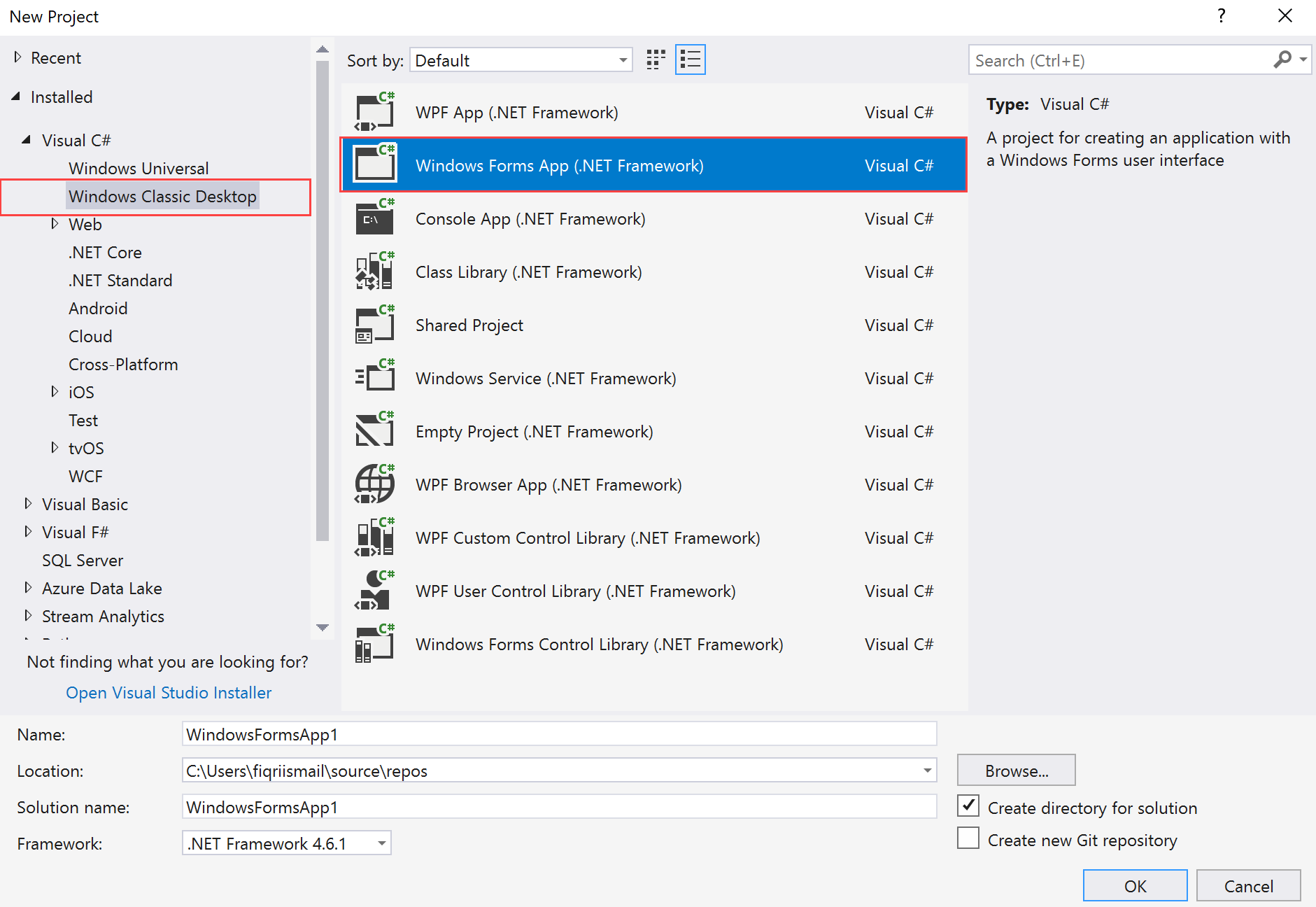The width and height of the screenshot is (1316, 907).
Task: Check Create new Git repository
Action: point(968,838)
